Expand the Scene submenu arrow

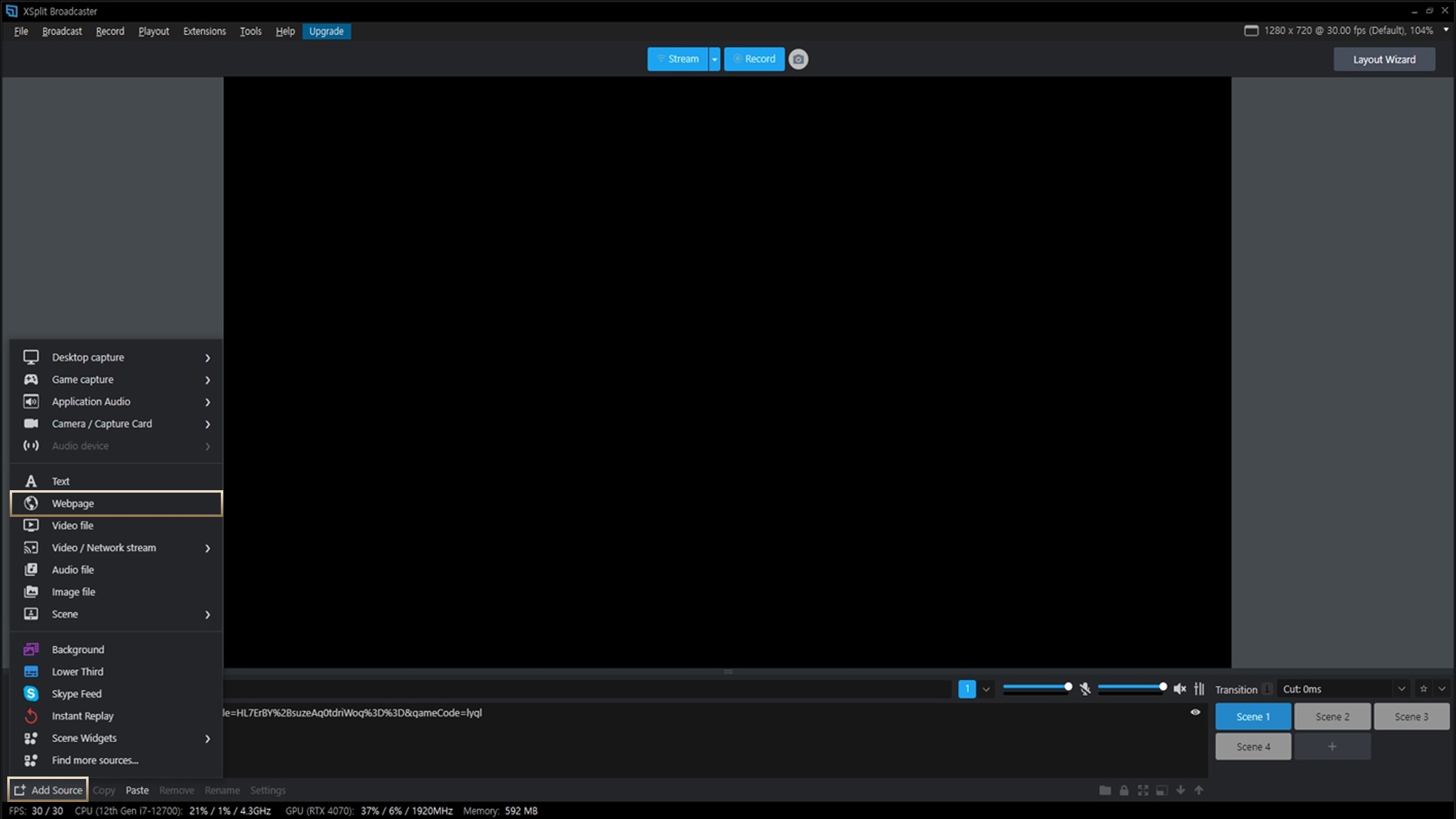coord(207,615)
